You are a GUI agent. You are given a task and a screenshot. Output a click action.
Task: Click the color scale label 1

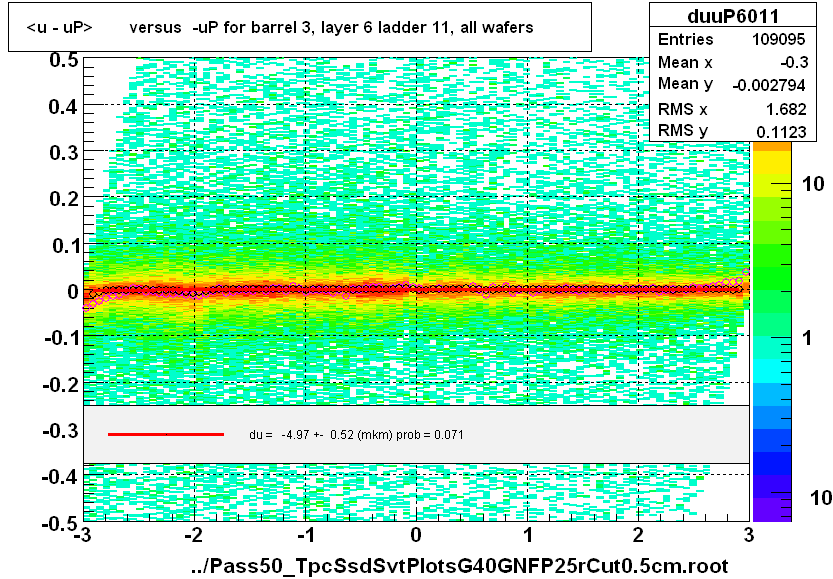tap(807, 338)
